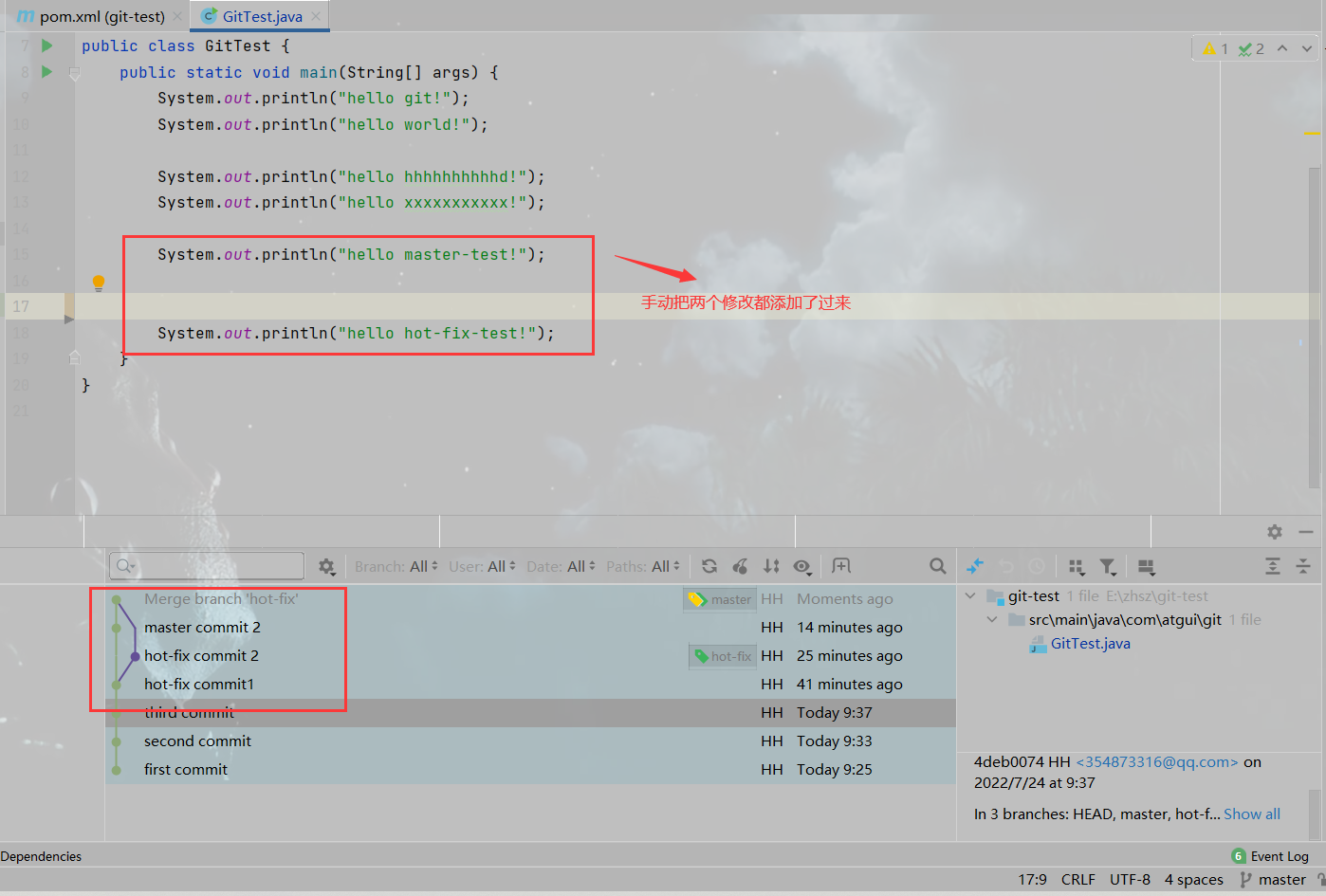
Task: Collapse the git-test root node
Action: click(970, 596)
